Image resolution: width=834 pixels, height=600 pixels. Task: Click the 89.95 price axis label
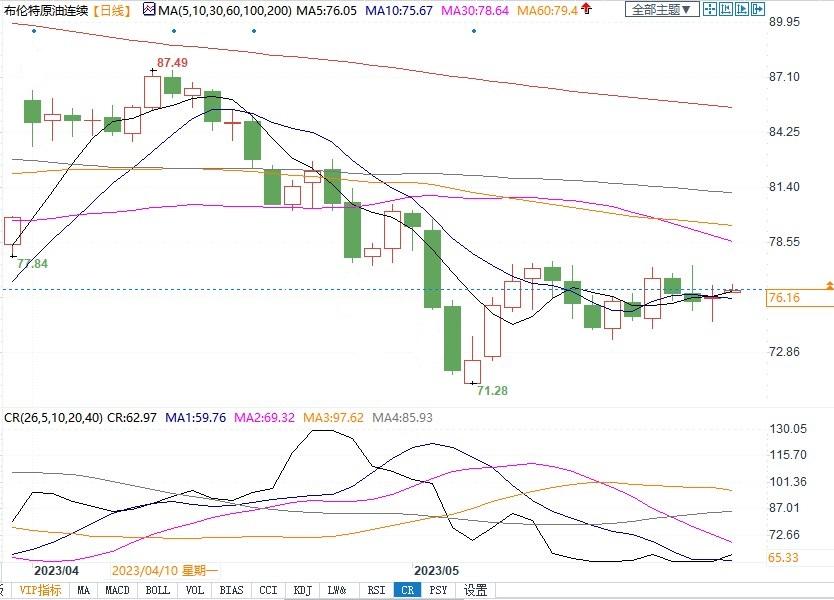click(x=784, y=22)
